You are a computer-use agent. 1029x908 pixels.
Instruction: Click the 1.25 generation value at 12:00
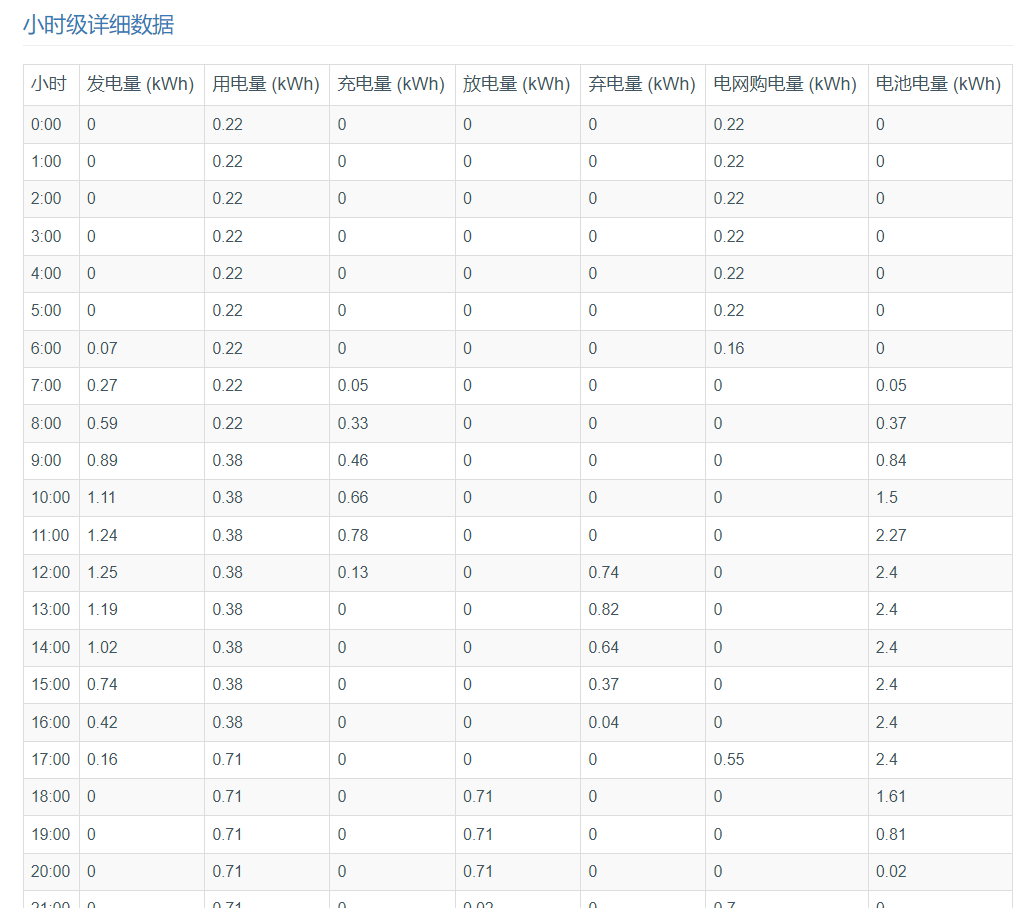coord(102,572)
